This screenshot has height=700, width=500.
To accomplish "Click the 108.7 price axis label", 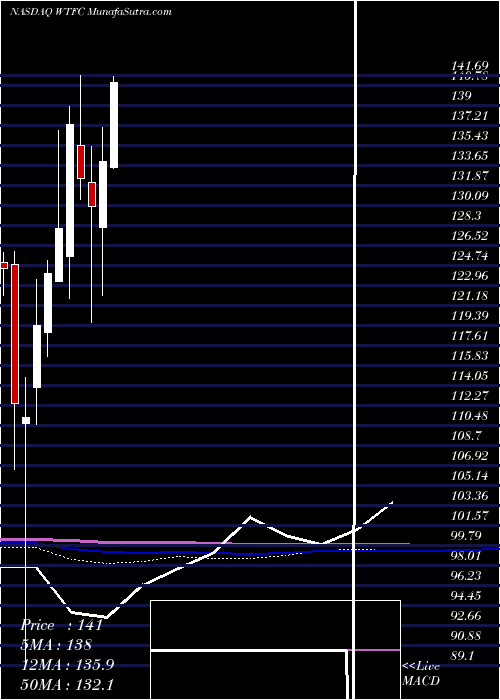I will (467, 435).
